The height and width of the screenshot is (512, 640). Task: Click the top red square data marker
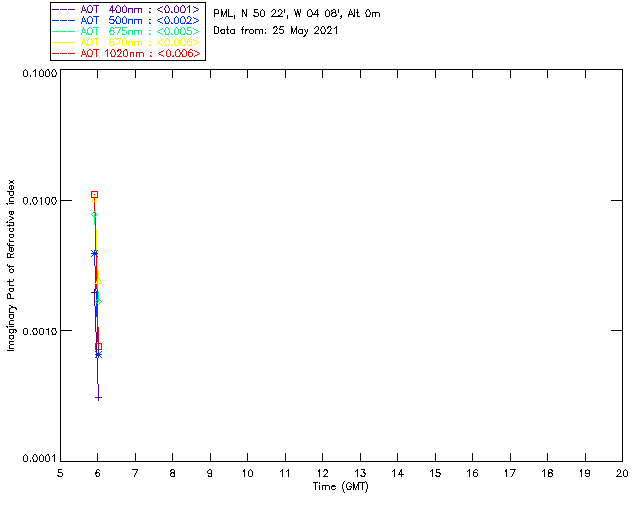(x=94, y=195)
